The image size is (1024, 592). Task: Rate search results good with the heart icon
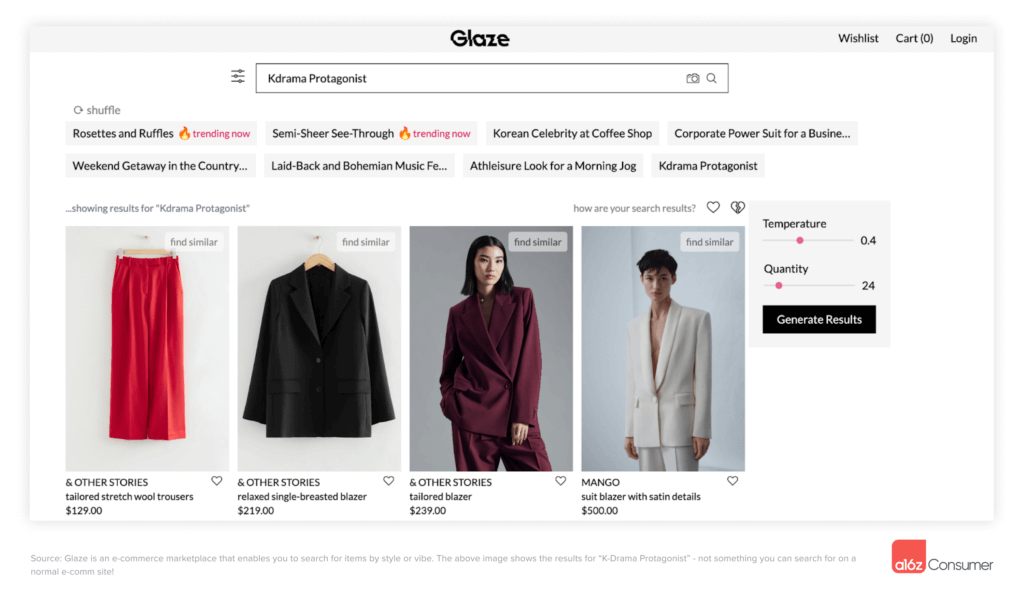click(x=713, y=207)
